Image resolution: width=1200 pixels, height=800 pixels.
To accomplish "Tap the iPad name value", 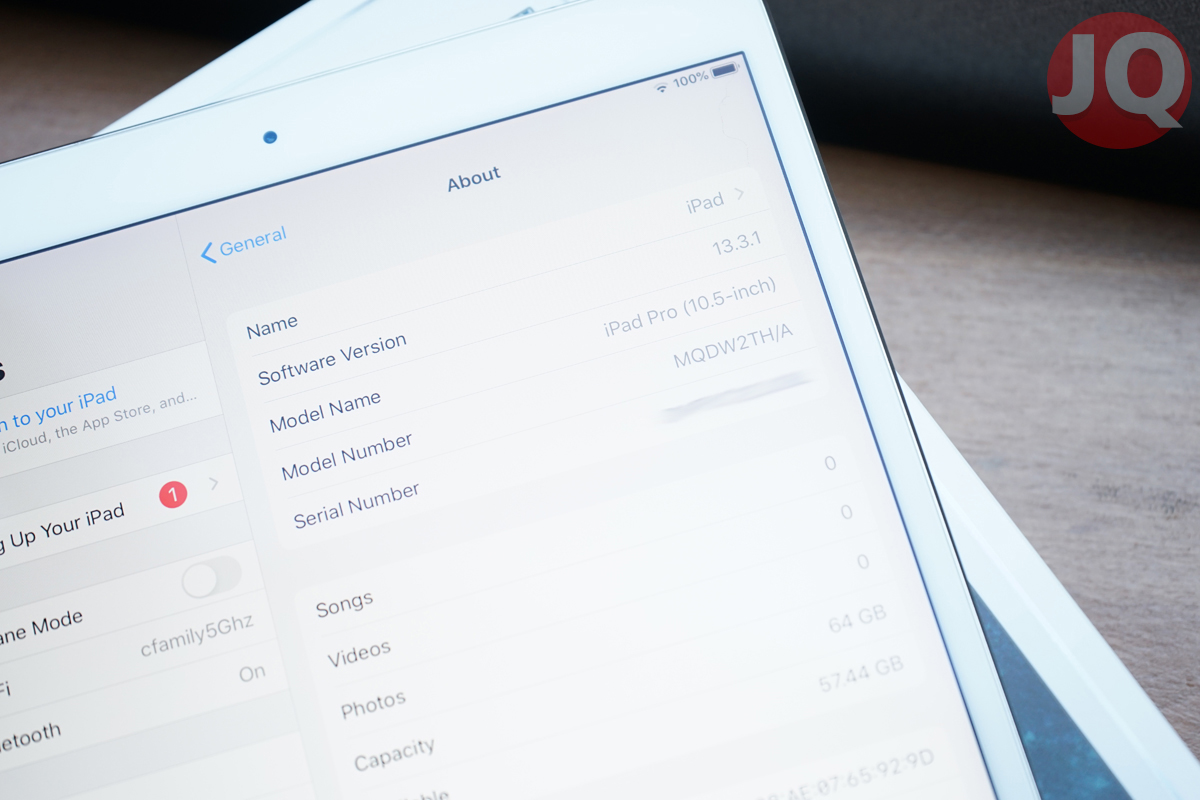I will tap(704, 203).
